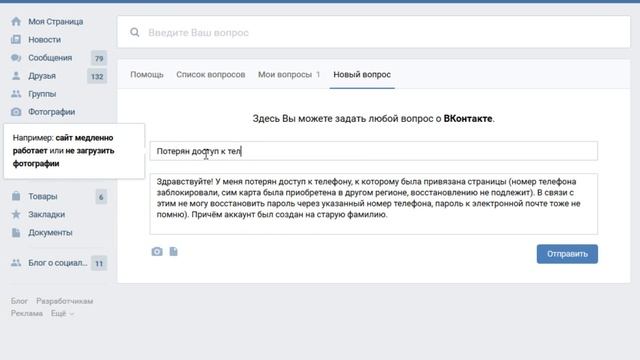
Task: Open the Закладки section
Action: pos(47,214)
